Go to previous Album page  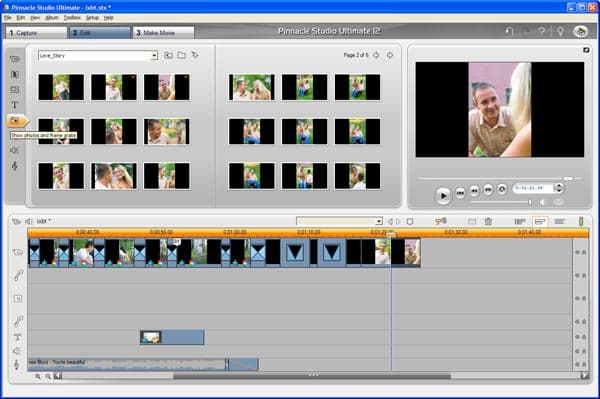pyautogui.click(x=376, y=55)
